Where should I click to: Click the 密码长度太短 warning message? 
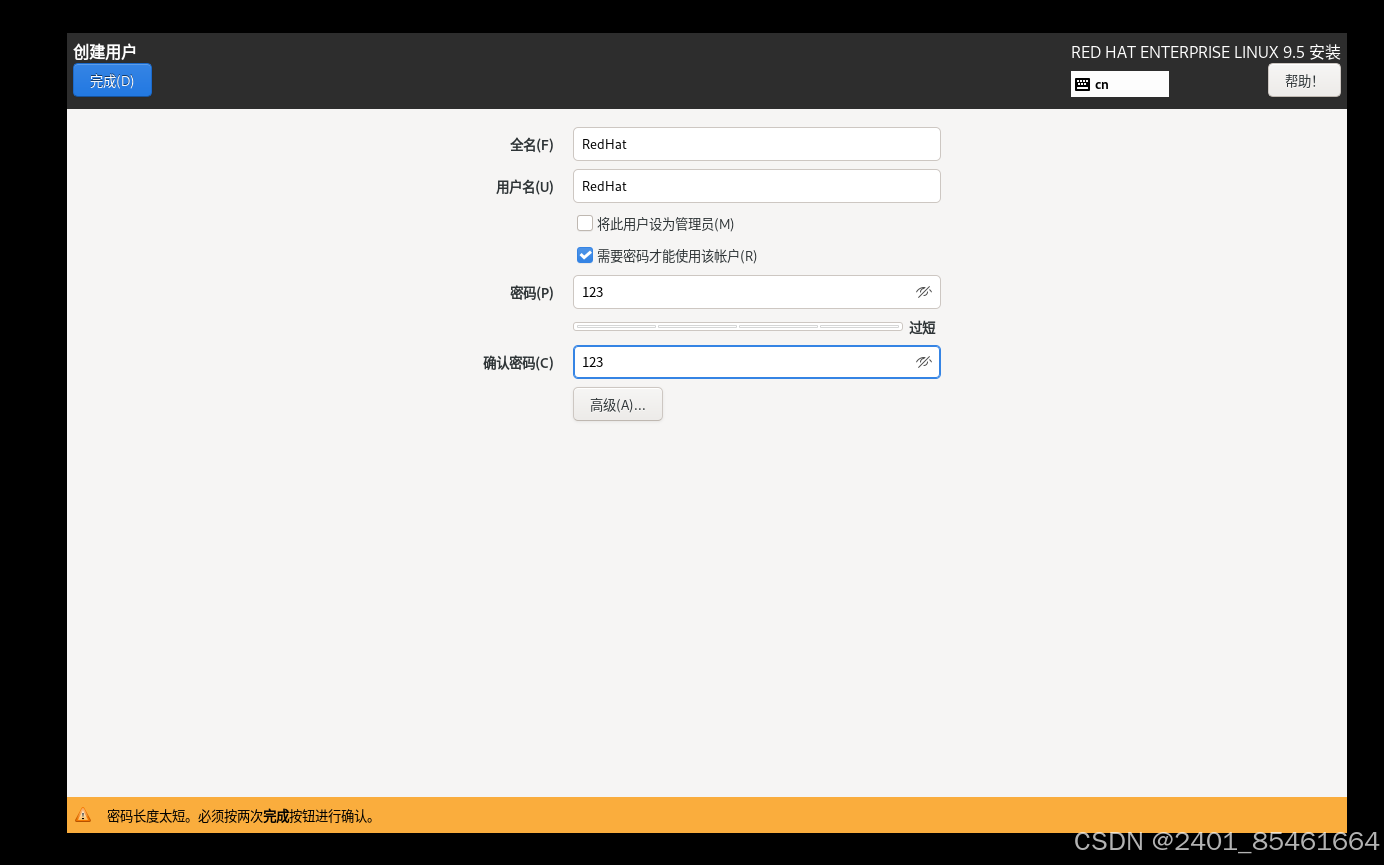click(241, 816)
